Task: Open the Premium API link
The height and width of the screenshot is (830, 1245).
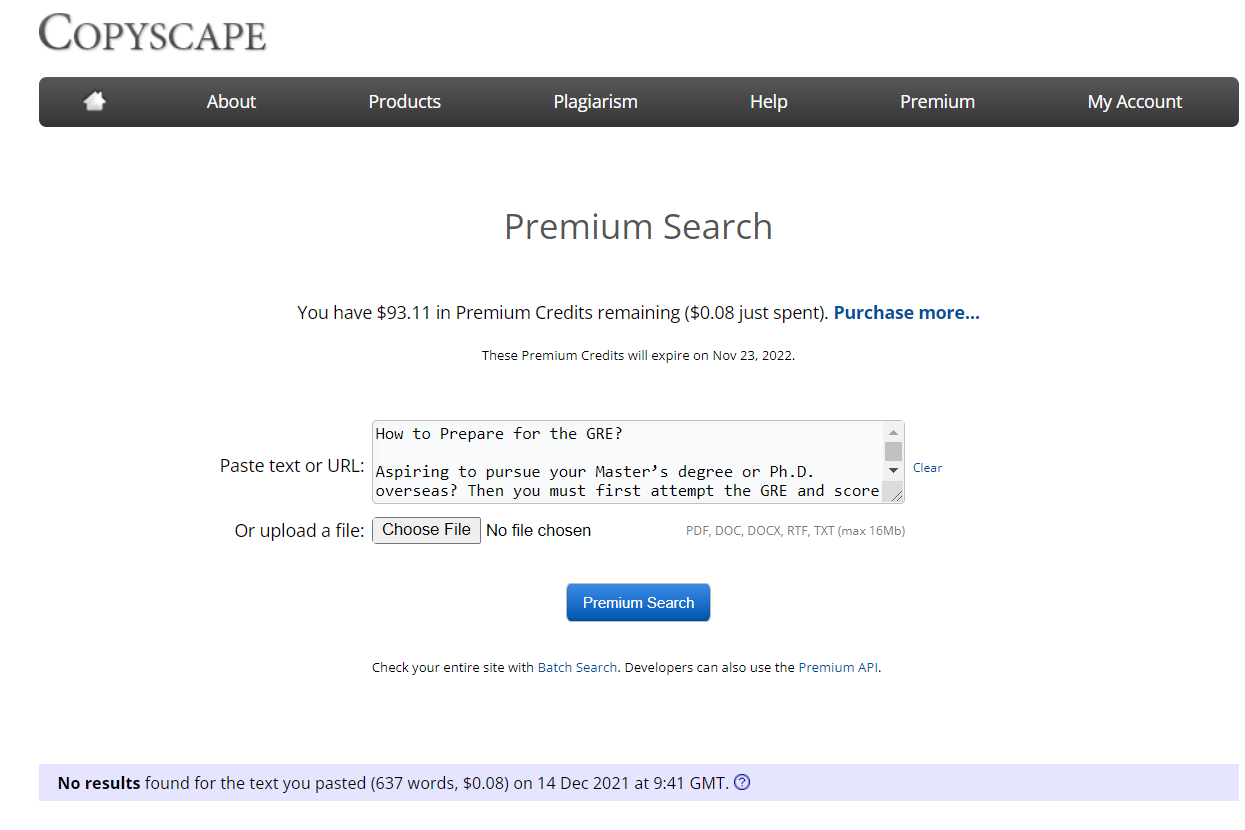Action: (x=839, y=667)
